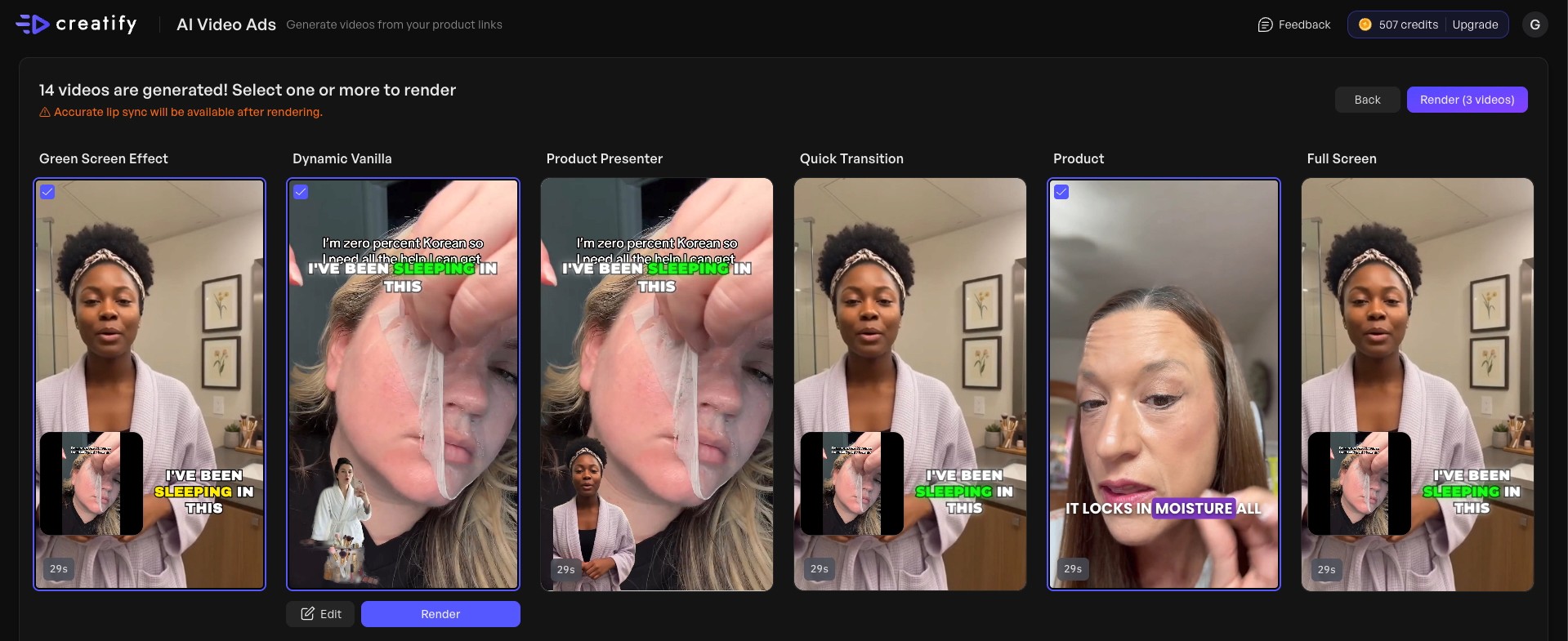Click 'Generate videos from your product links' text
Viewport: 1568px width, 641px height.
[394, 24]
